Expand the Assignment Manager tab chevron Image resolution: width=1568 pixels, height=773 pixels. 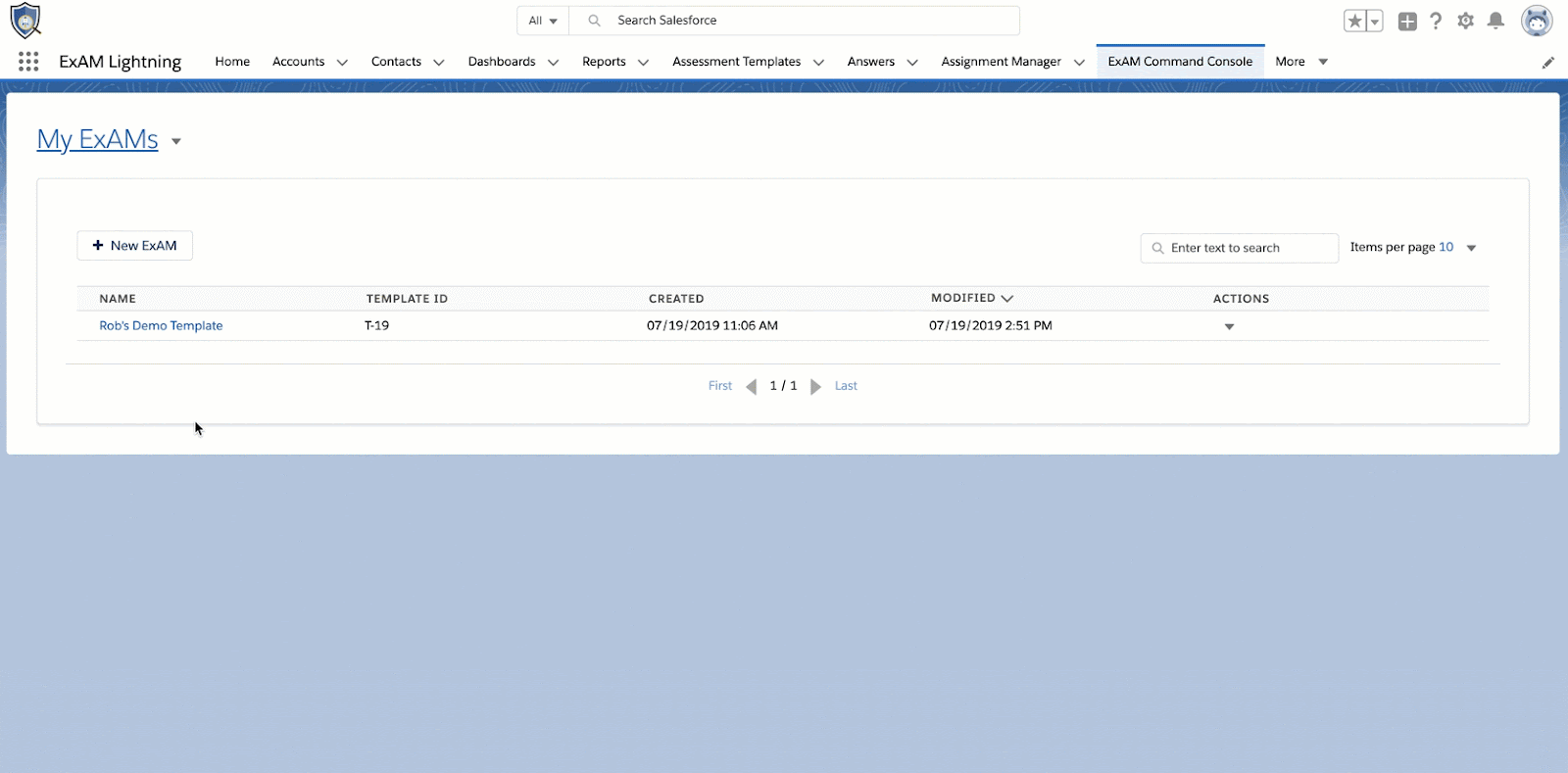click(x=1079, y=62)
